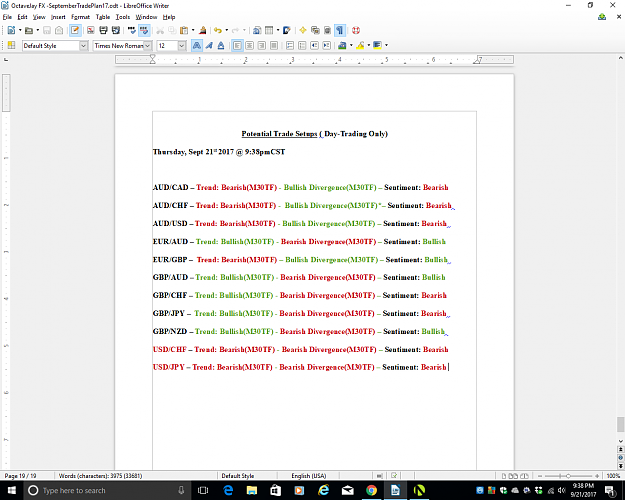Viewport: 625px width, 500px height.
Task: Open Navigator star icon
Action: click(303, 30)
